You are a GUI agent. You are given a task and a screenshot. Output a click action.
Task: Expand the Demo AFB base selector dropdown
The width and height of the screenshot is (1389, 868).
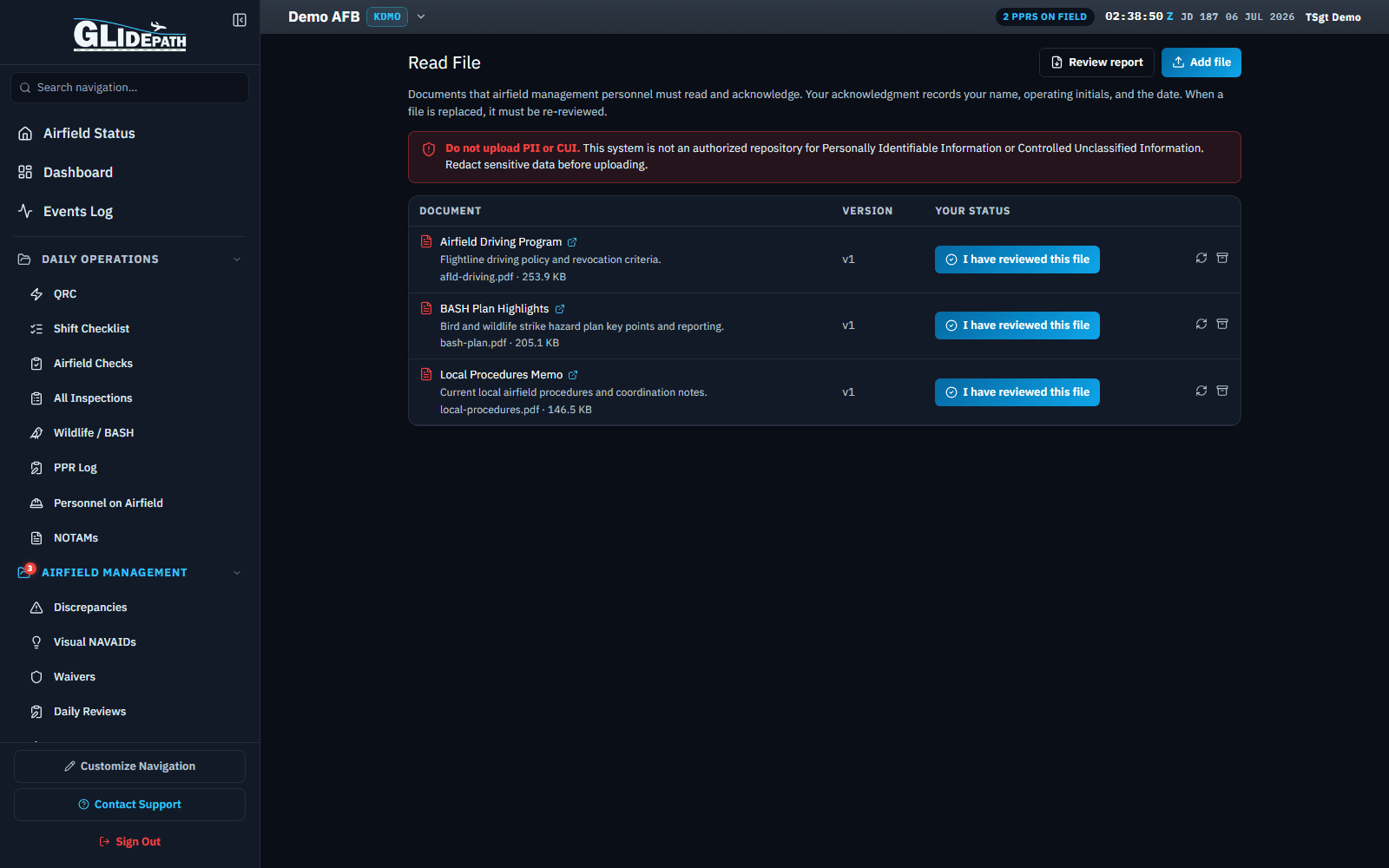(x=421, y=16)
